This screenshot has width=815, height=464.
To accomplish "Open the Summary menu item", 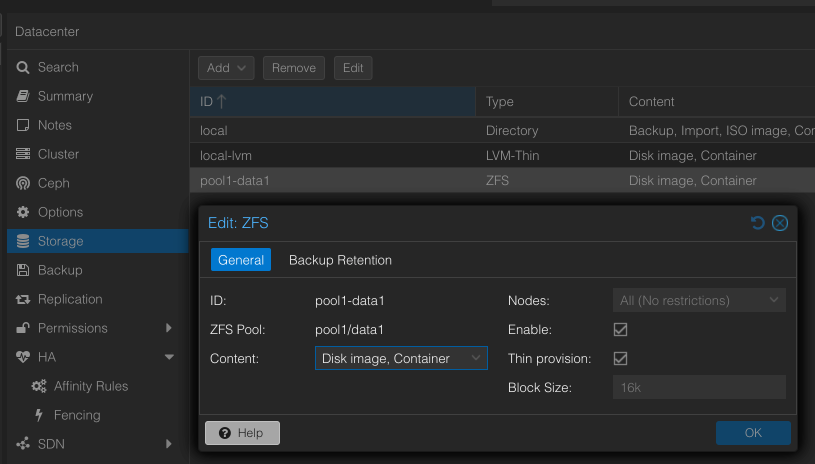I will [98, 96].
